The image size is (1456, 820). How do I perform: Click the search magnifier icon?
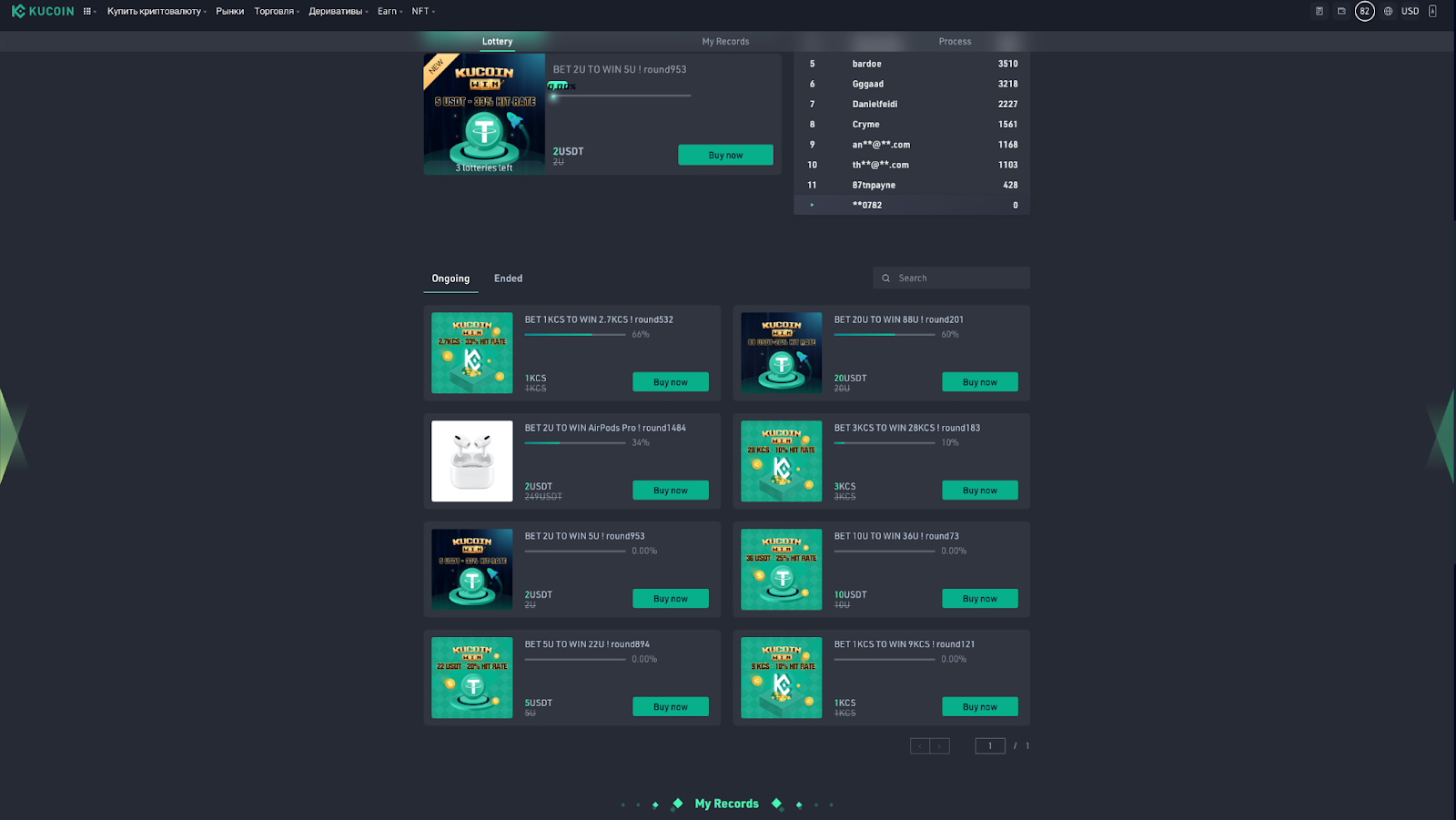click(885, 278)
